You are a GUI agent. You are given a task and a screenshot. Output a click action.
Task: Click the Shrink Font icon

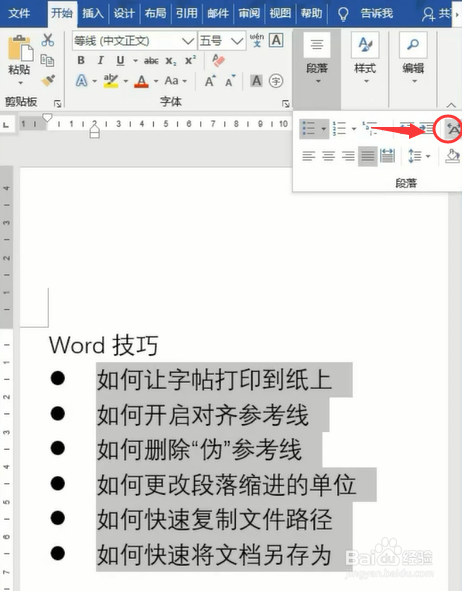[x=230, y=81]
